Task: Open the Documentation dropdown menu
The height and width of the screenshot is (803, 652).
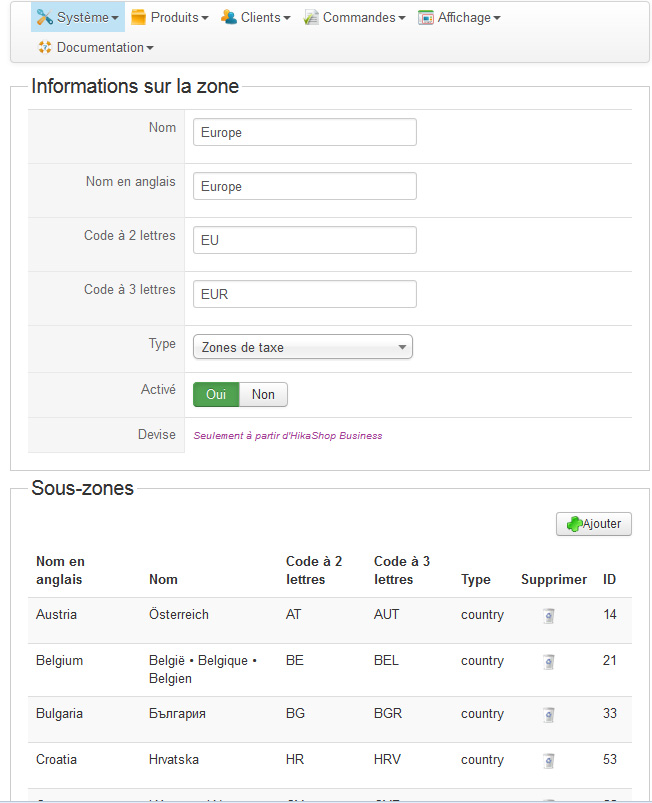Action: coord(105,47)
